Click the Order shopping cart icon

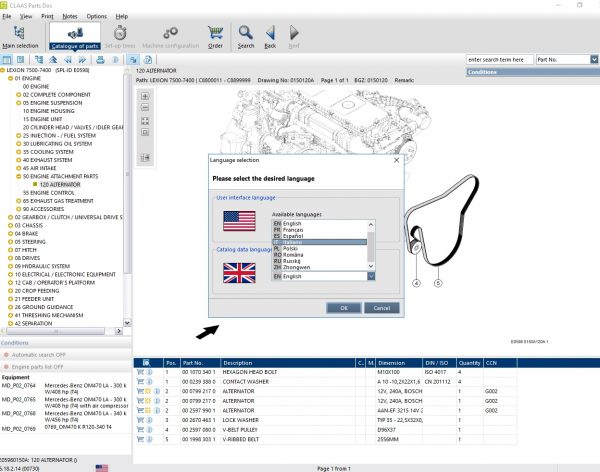(x=215, y=37)
